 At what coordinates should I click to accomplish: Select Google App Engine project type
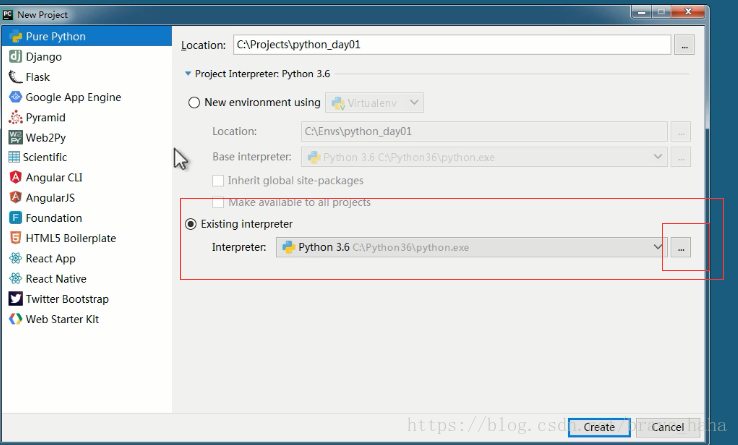87,97
